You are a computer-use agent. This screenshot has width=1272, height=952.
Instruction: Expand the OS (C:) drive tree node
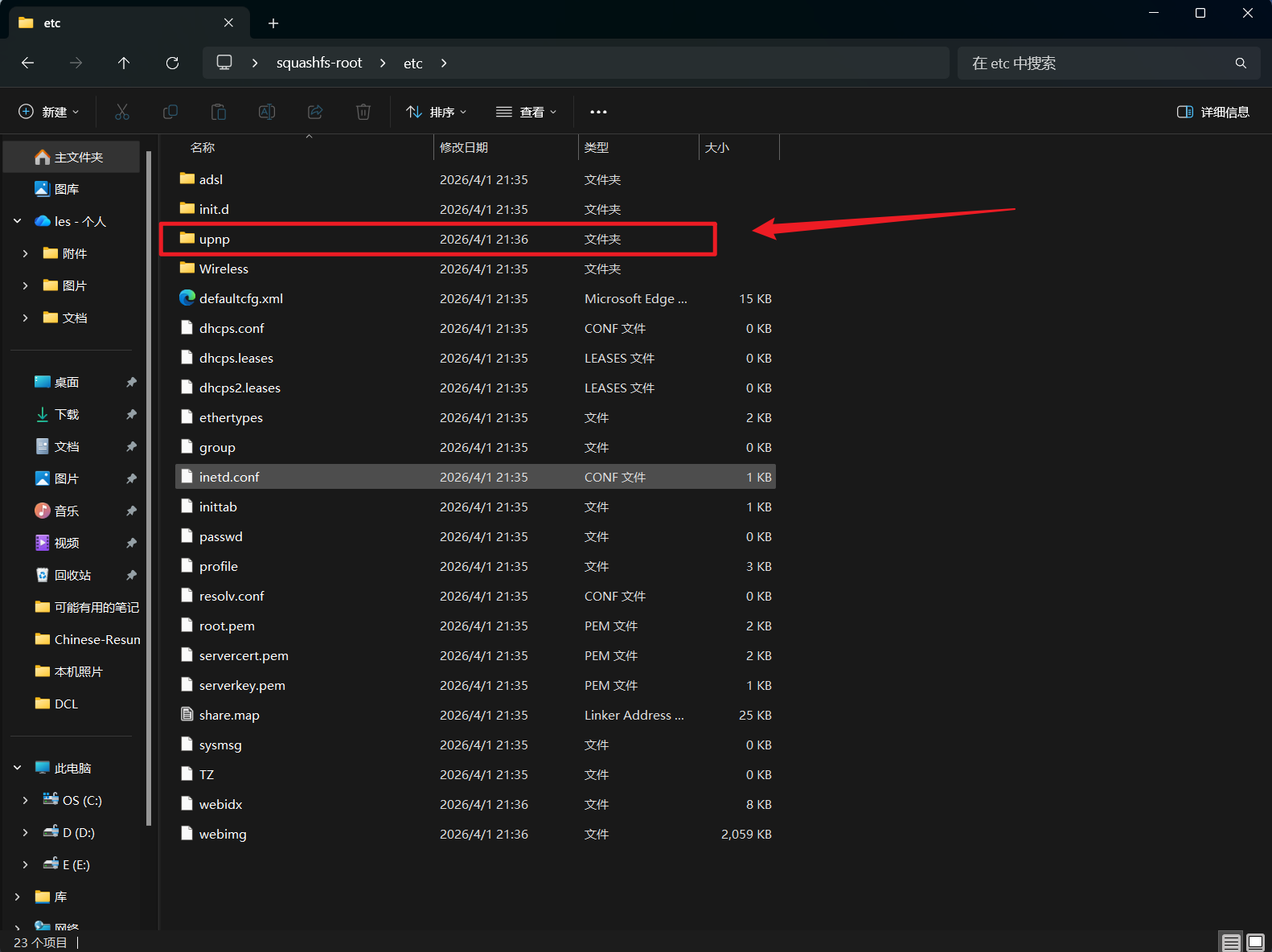(x=25, y=800)
